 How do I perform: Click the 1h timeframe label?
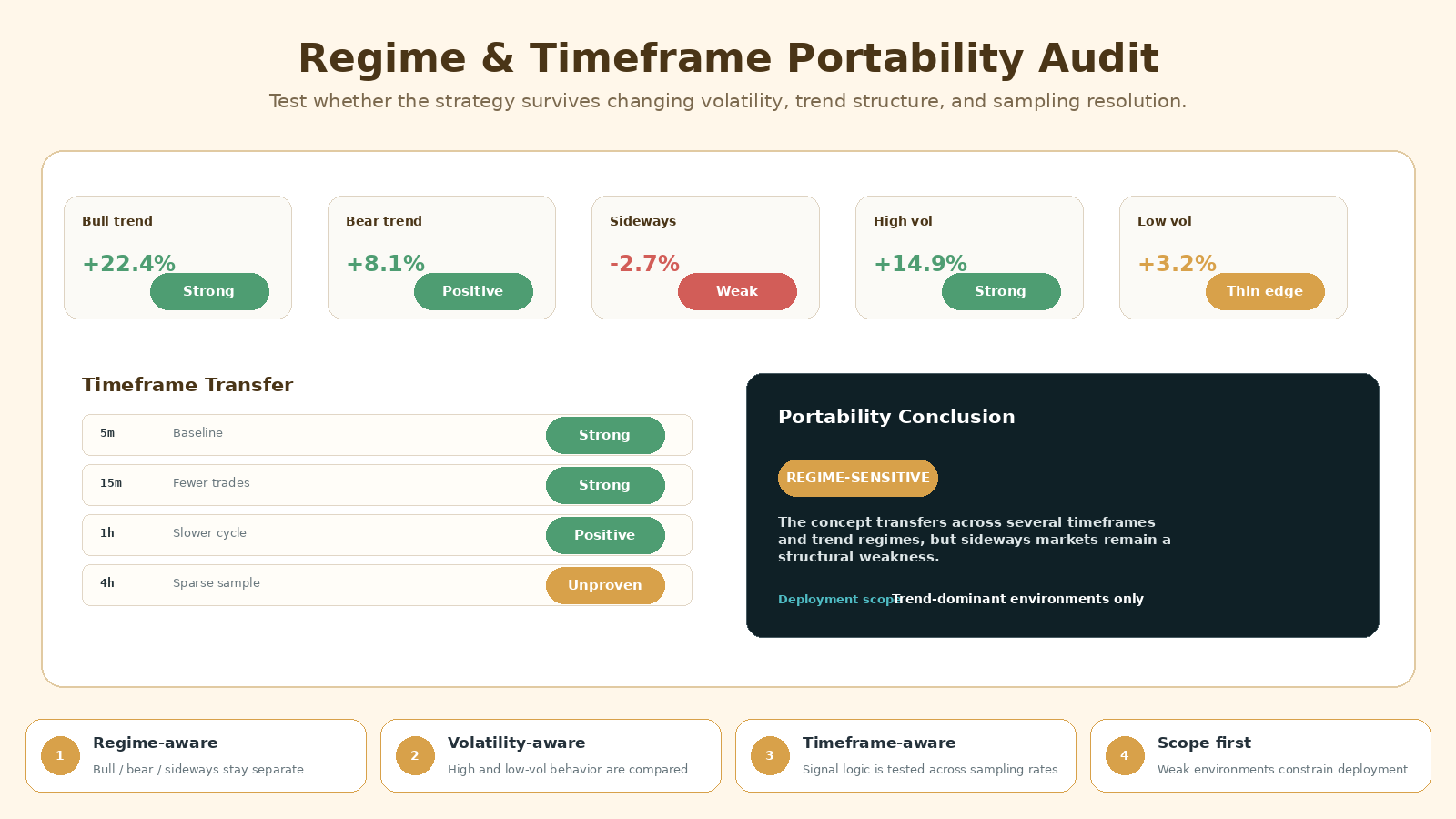point(107,533)
